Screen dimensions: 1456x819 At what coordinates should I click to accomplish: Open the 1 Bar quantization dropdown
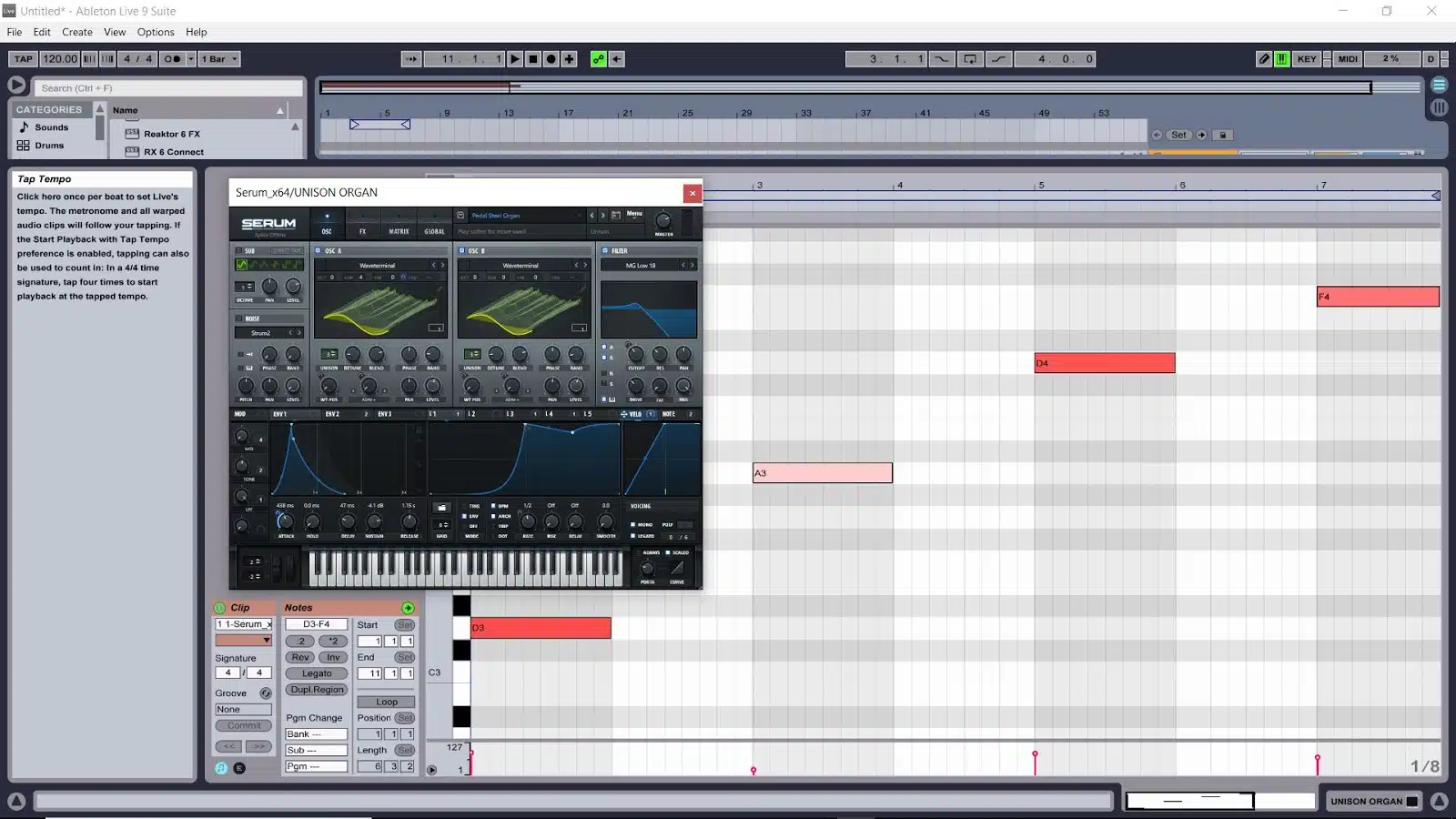219,58
